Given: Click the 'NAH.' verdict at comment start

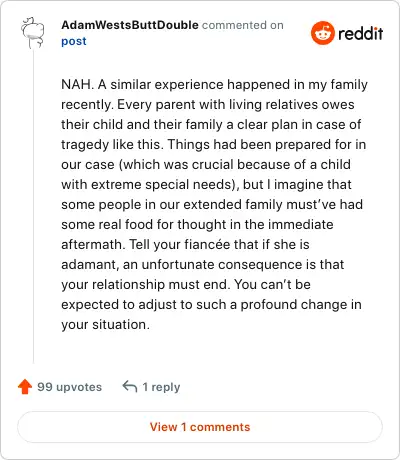Looking at the screenshot, I should point(78,85).
